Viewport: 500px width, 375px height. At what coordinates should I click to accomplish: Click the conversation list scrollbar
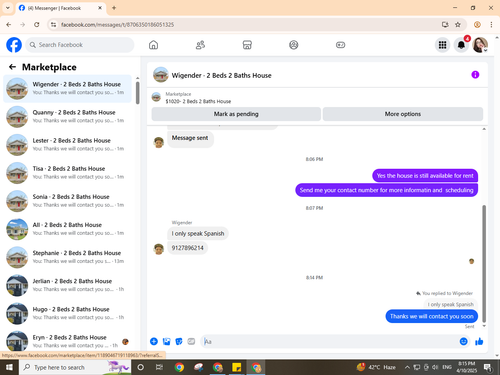tap(137, 93)
